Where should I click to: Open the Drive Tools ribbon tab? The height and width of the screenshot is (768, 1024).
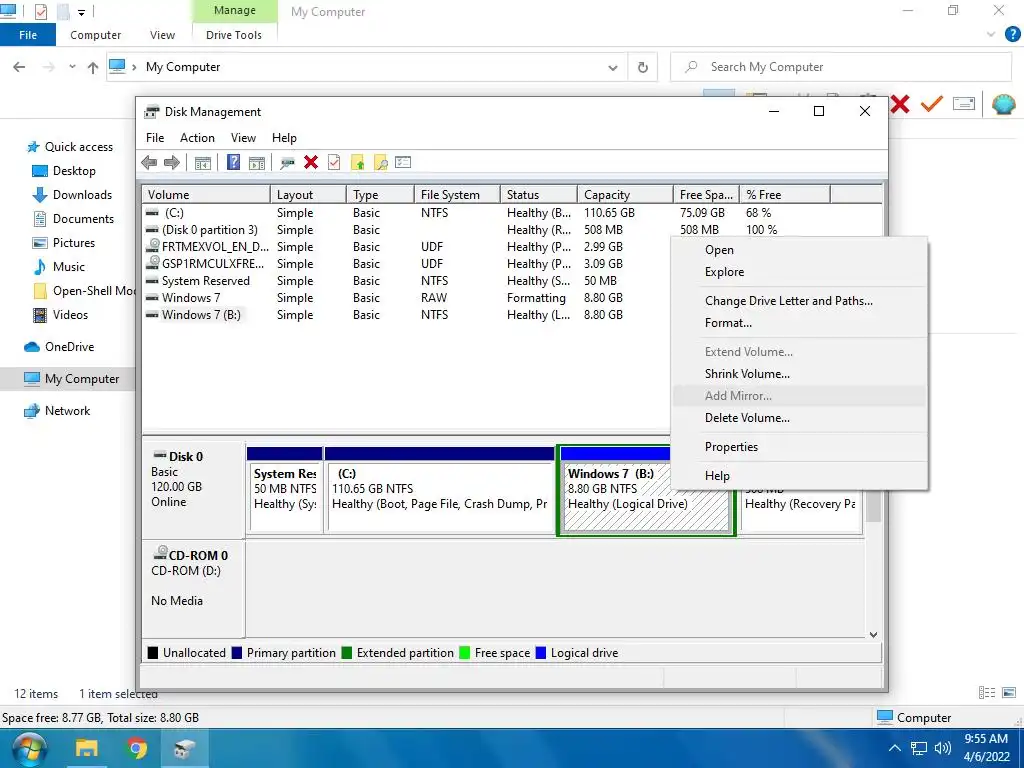coord(234,35)
